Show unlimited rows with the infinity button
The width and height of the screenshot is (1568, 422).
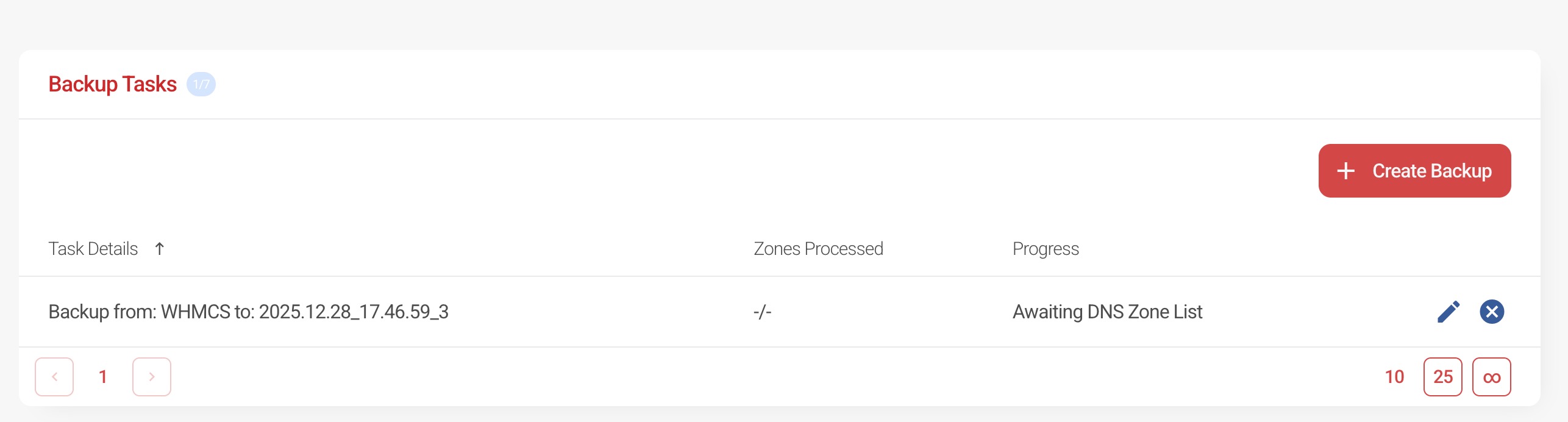tap(1491, 377)
